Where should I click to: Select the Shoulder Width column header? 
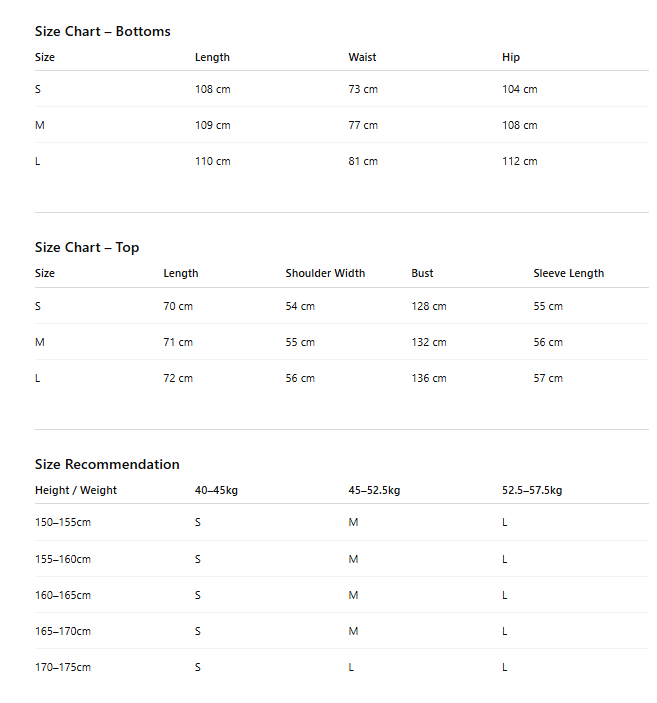(325, 273)
